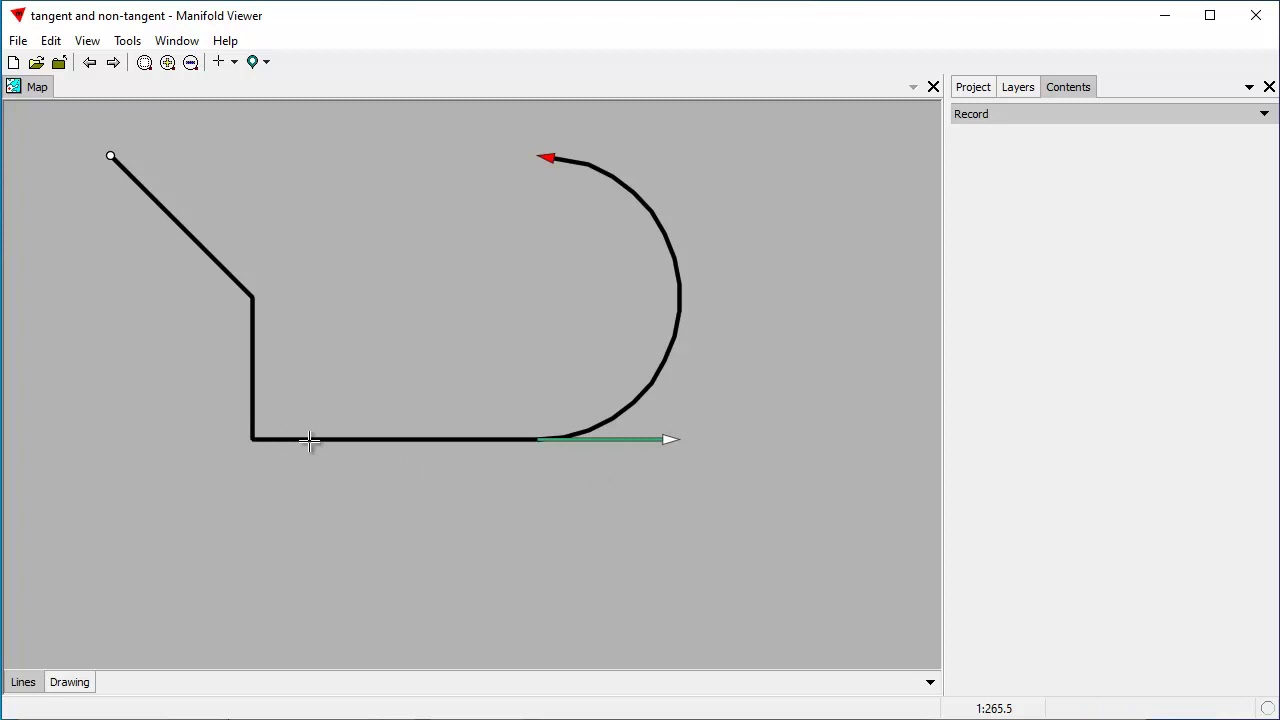The image size is (1280, 720).
Task: Click the scale readout 1:265.5
Action: click(994, 708)
